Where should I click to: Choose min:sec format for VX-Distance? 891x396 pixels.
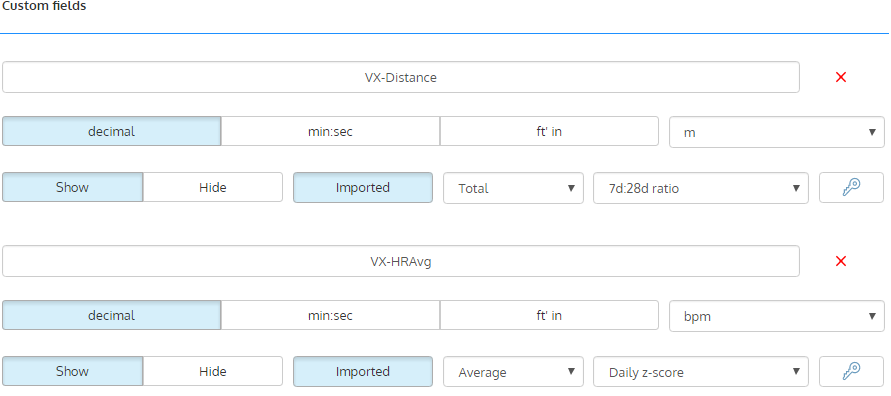coord(330,131)
